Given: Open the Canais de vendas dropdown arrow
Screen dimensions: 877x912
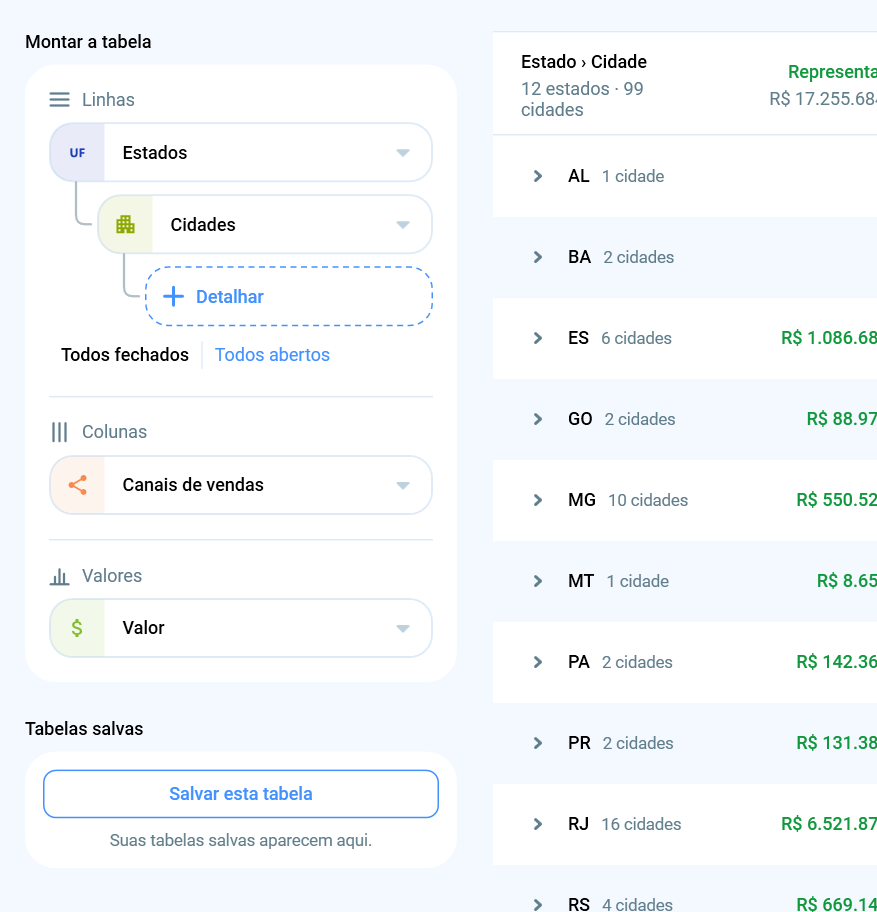Looking at the screenshot, I should [x=403, y=486].
